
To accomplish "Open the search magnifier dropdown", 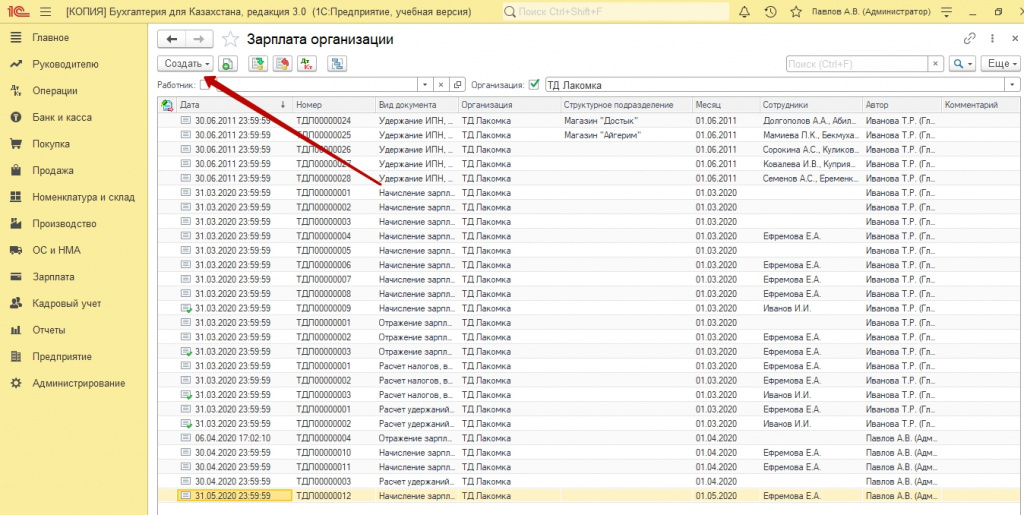I will (962, 64).
